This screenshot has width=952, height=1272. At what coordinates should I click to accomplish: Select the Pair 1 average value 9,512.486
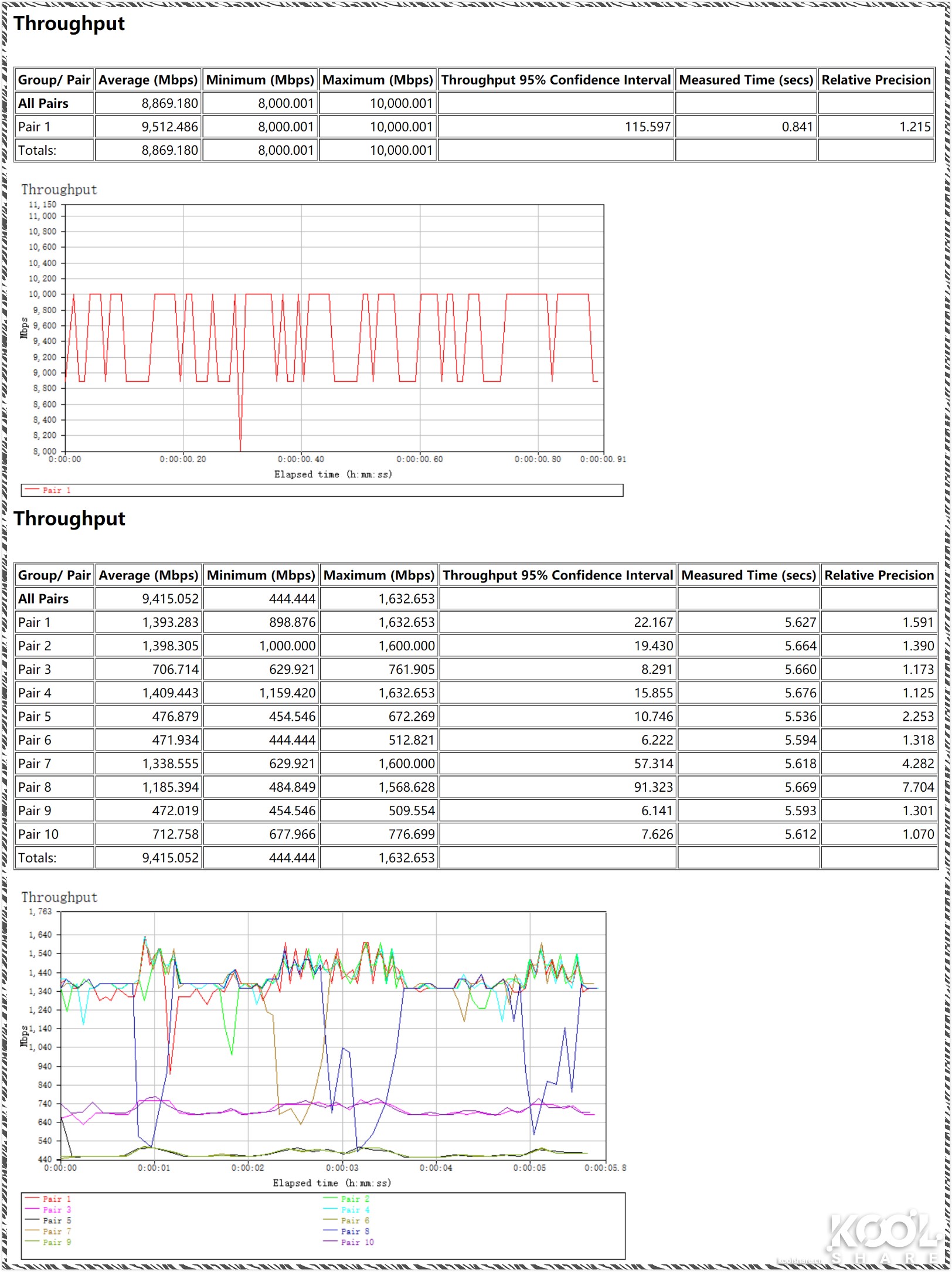169,127
